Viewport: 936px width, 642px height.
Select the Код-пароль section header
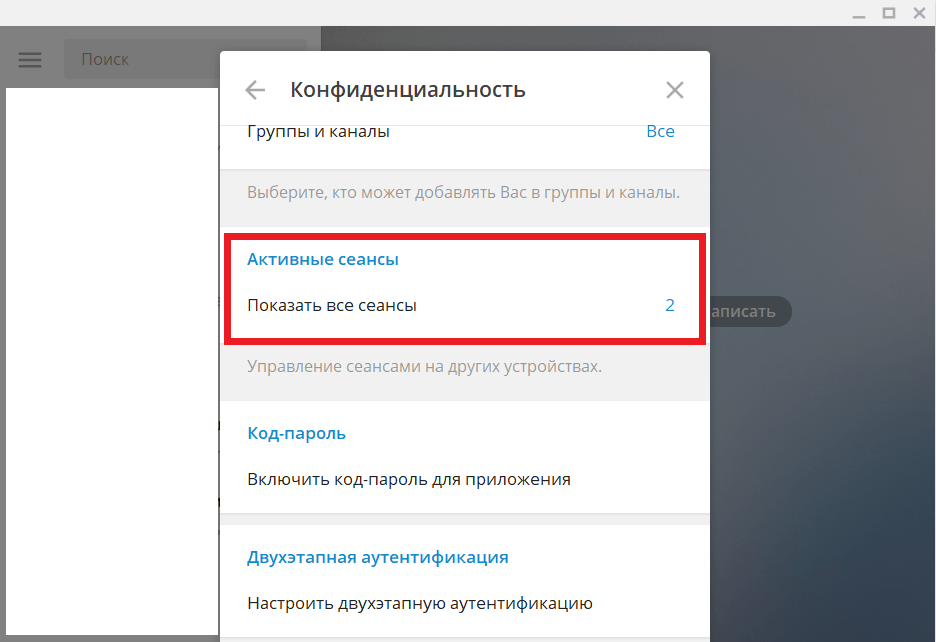[x=297, y=433]
